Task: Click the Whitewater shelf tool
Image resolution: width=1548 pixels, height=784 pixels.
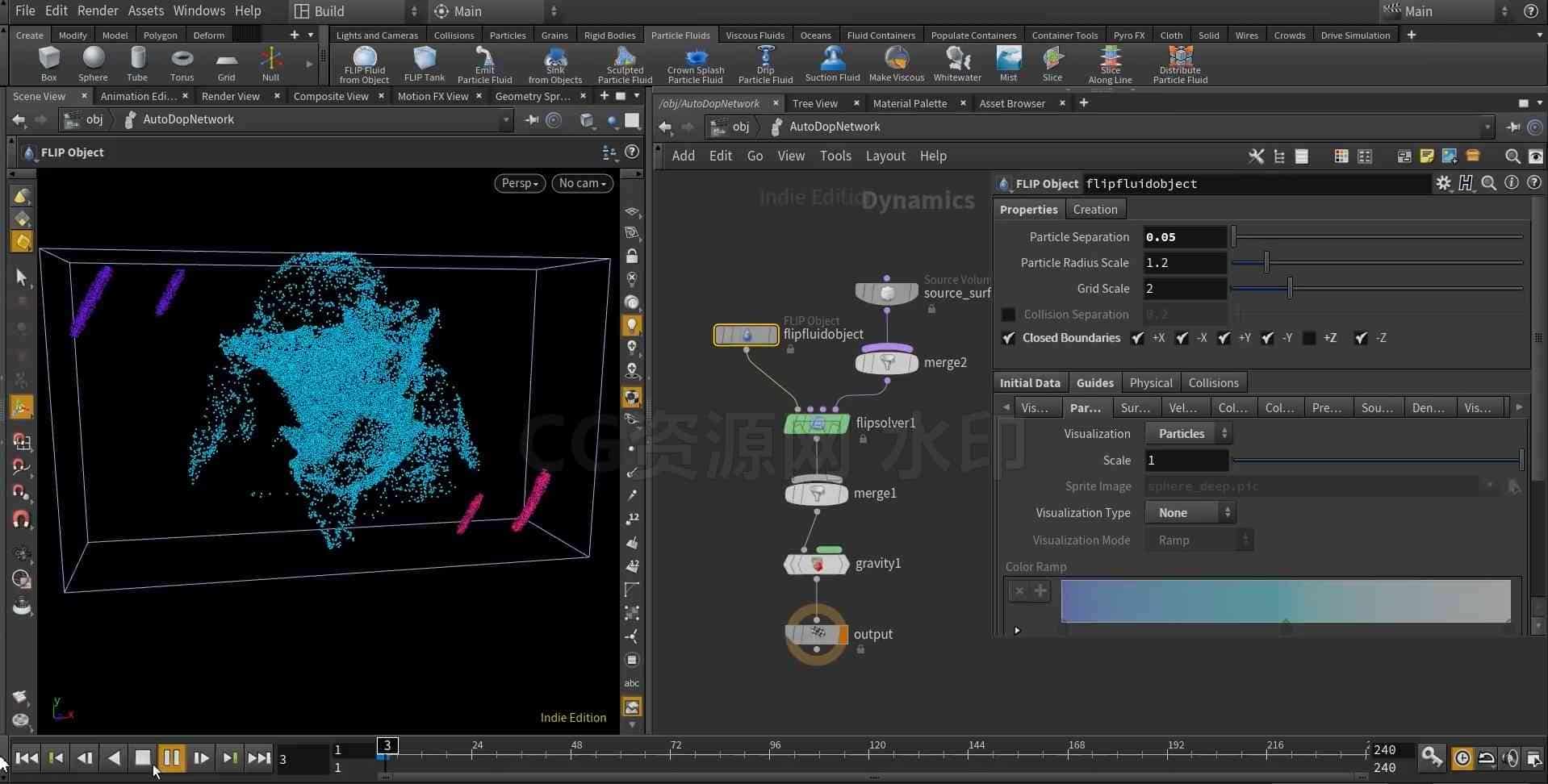Action: (x=957, y=64)
